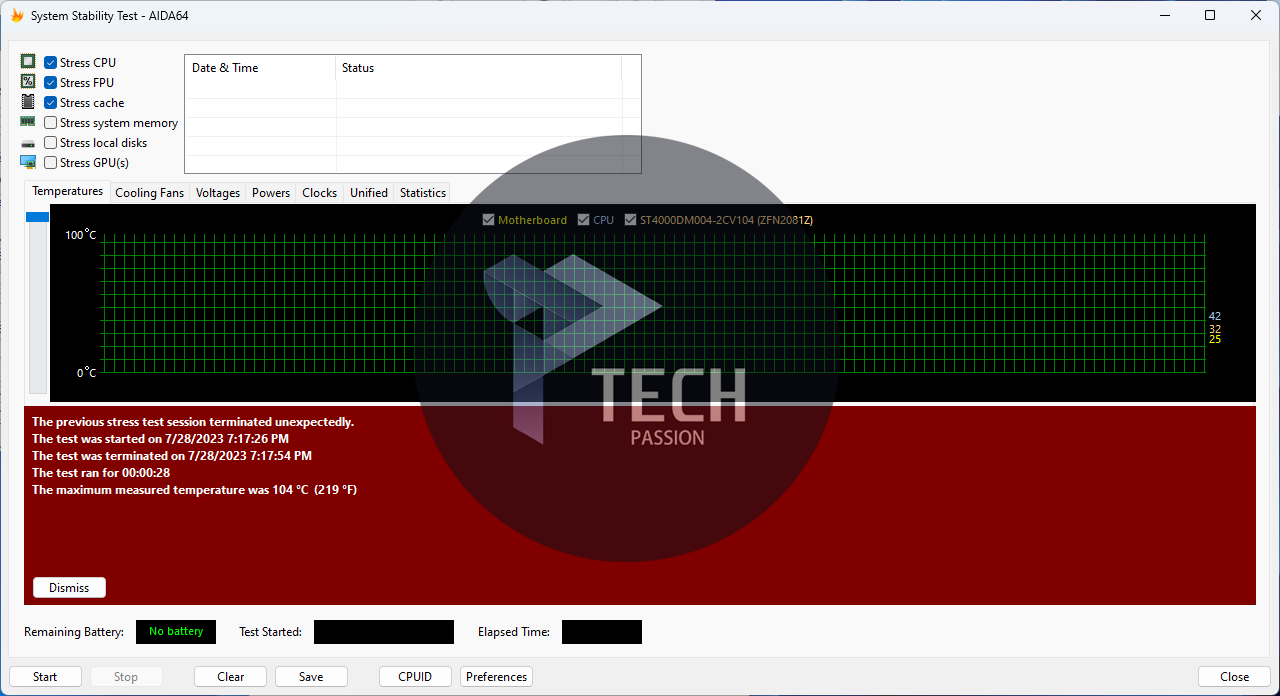Enable the Stress system memory checkbox

point(50,123)
